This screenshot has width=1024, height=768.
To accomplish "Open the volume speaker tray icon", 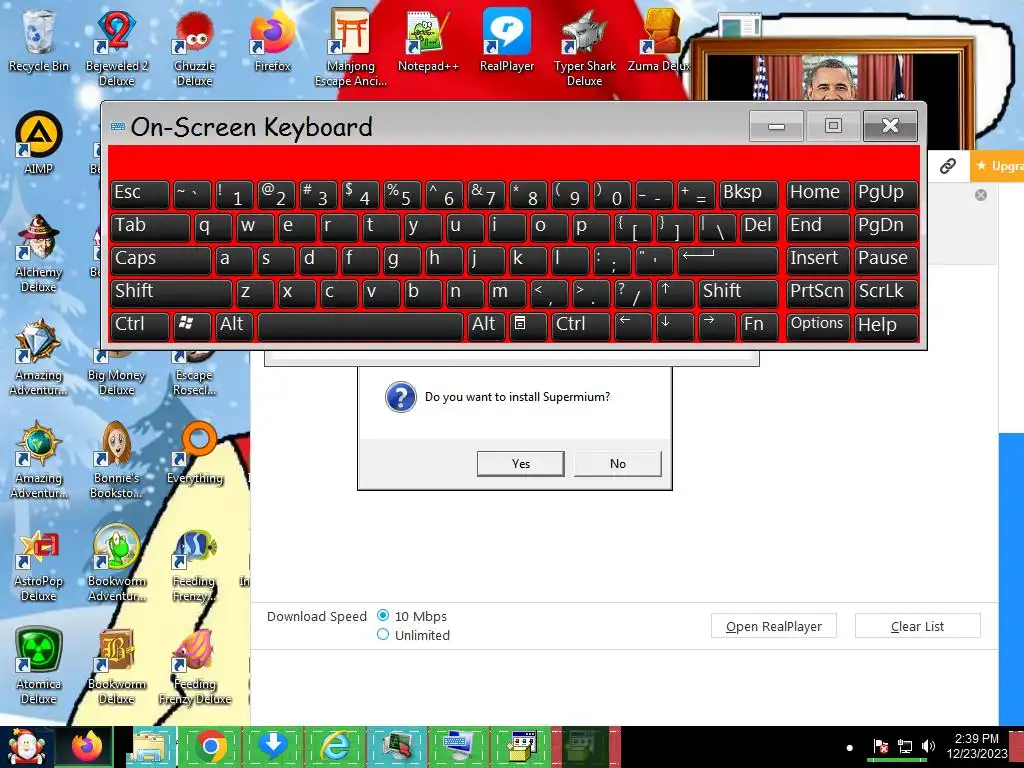I will click(x=928, y=746).
